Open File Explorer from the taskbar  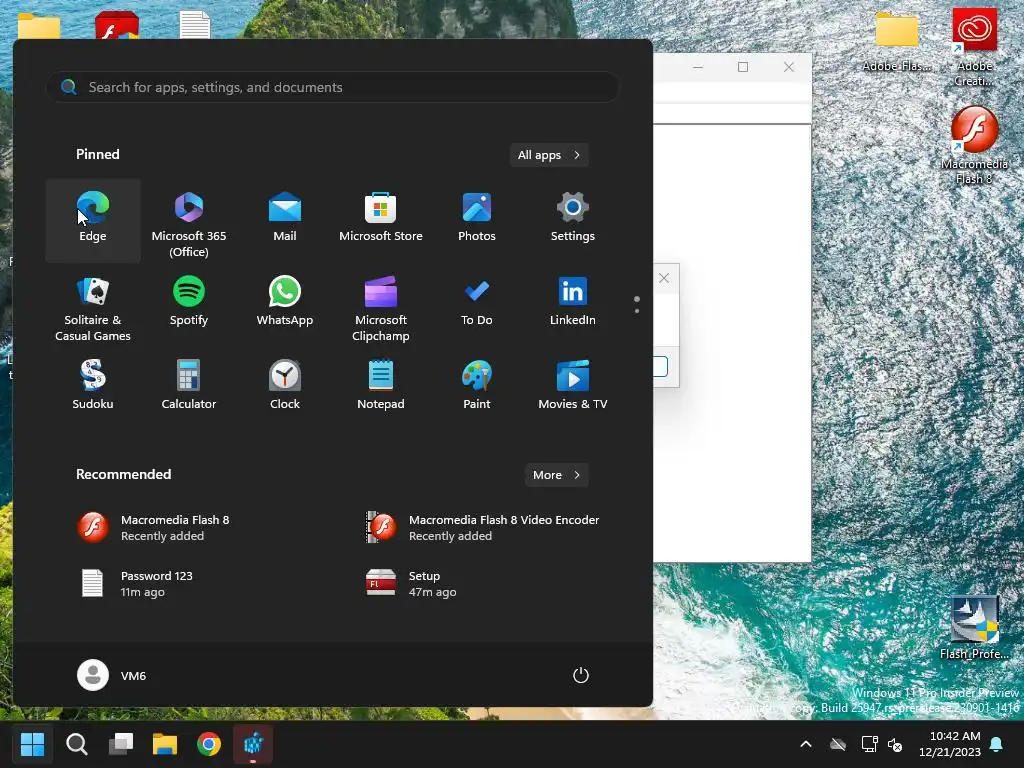point(165,744)
